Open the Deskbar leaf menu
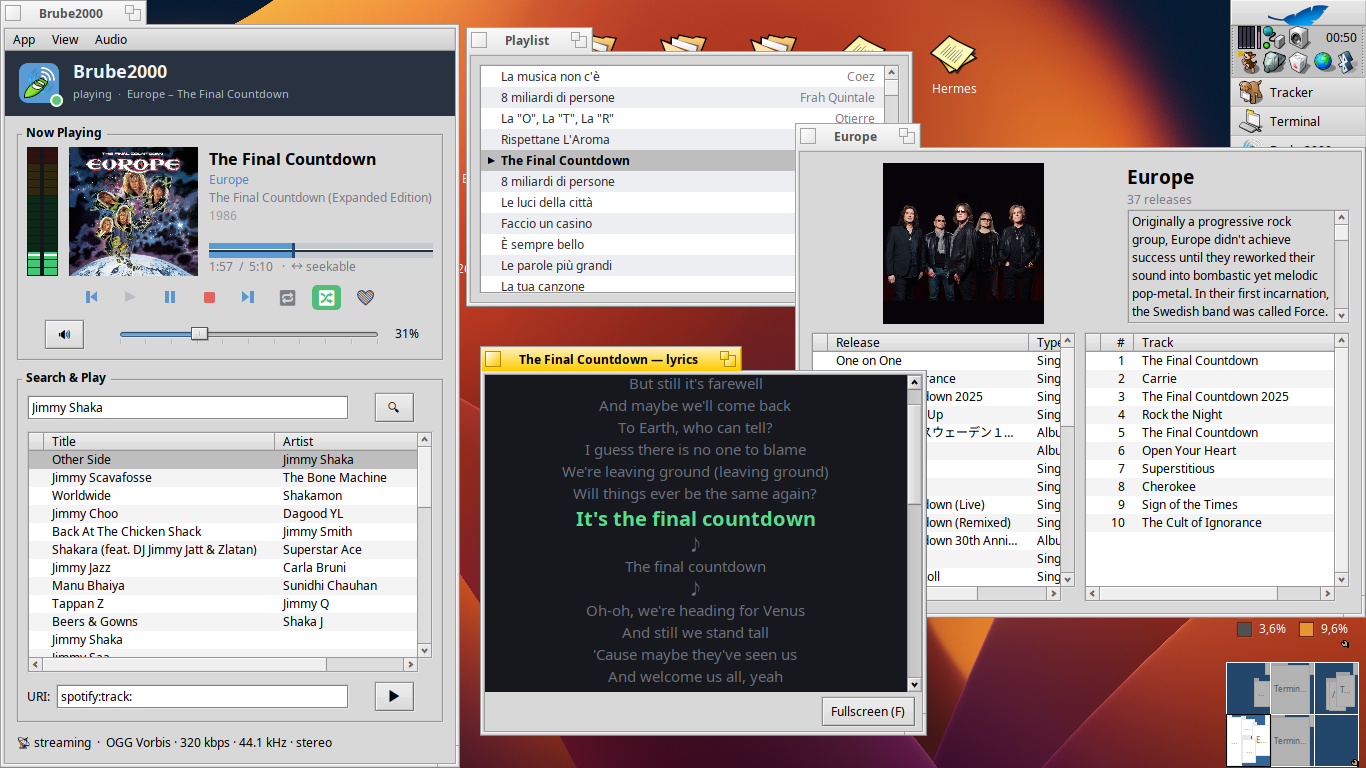1366x768 pixels. pos(1298,14)
